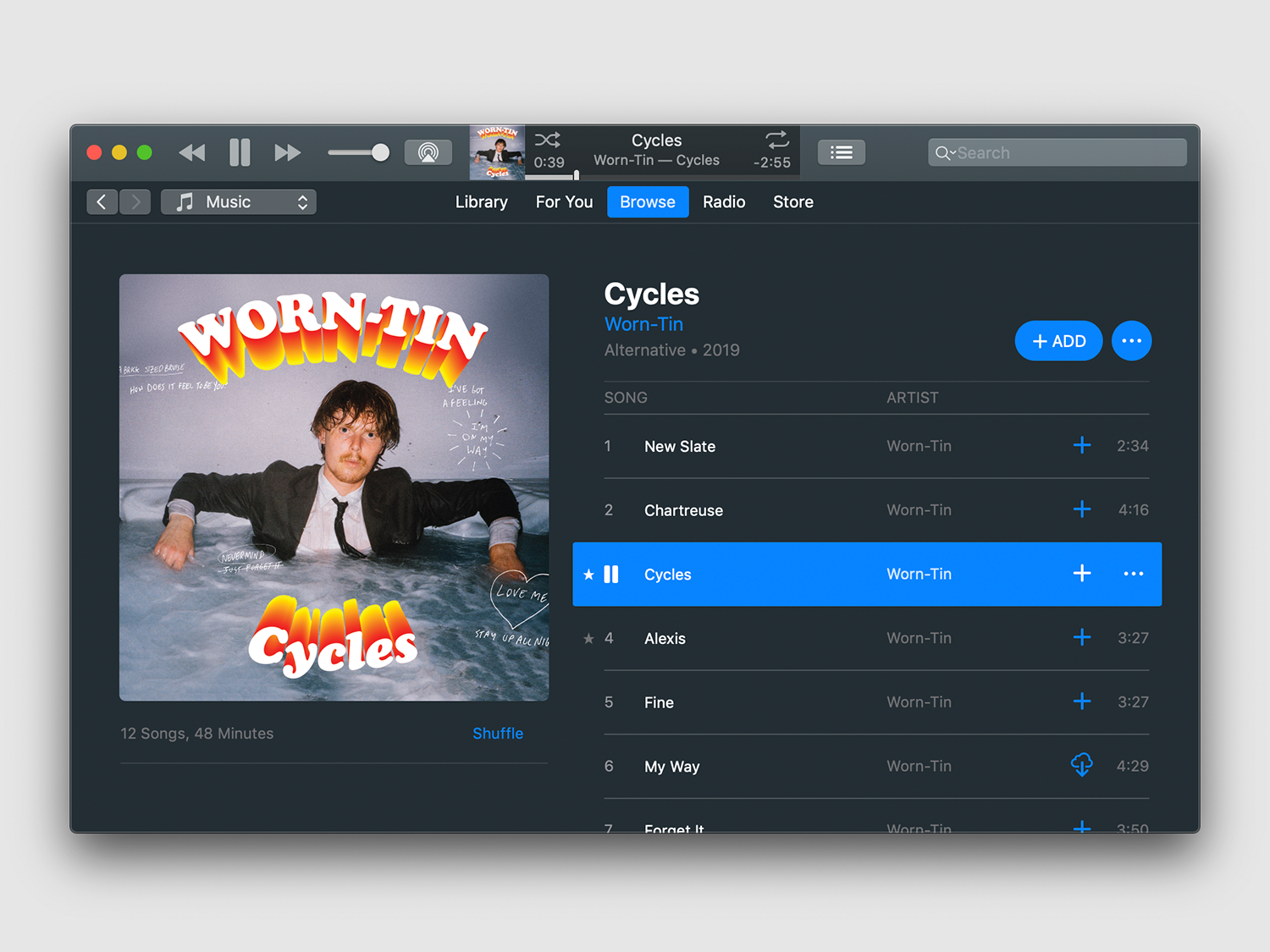
Task: Download My Way from the cloud
Action: pos(1081,765)
